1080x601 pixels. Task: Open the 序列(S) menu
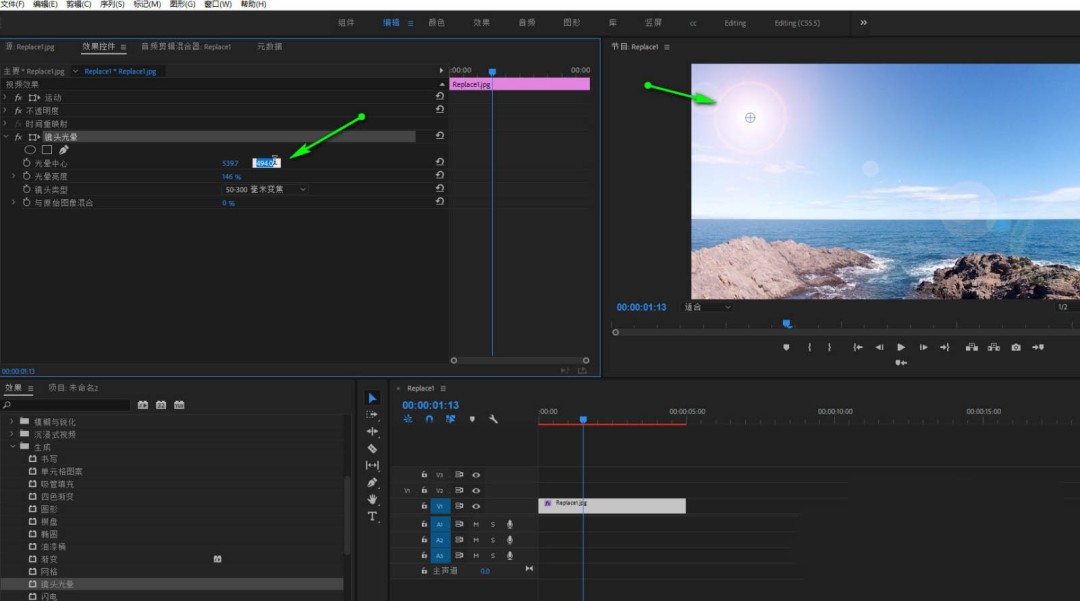(112, 4)
